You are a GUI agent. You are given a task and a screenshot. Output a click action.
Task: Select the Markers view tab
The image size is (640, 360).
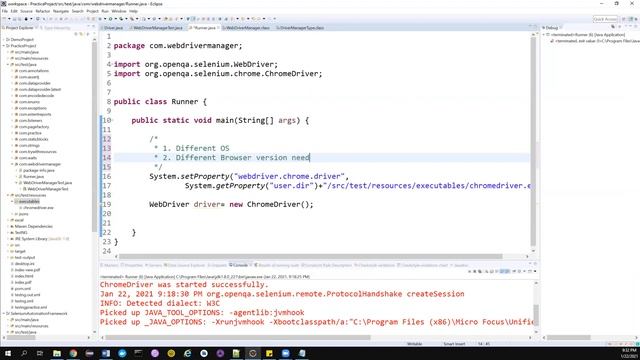click(x=109, y=265)
